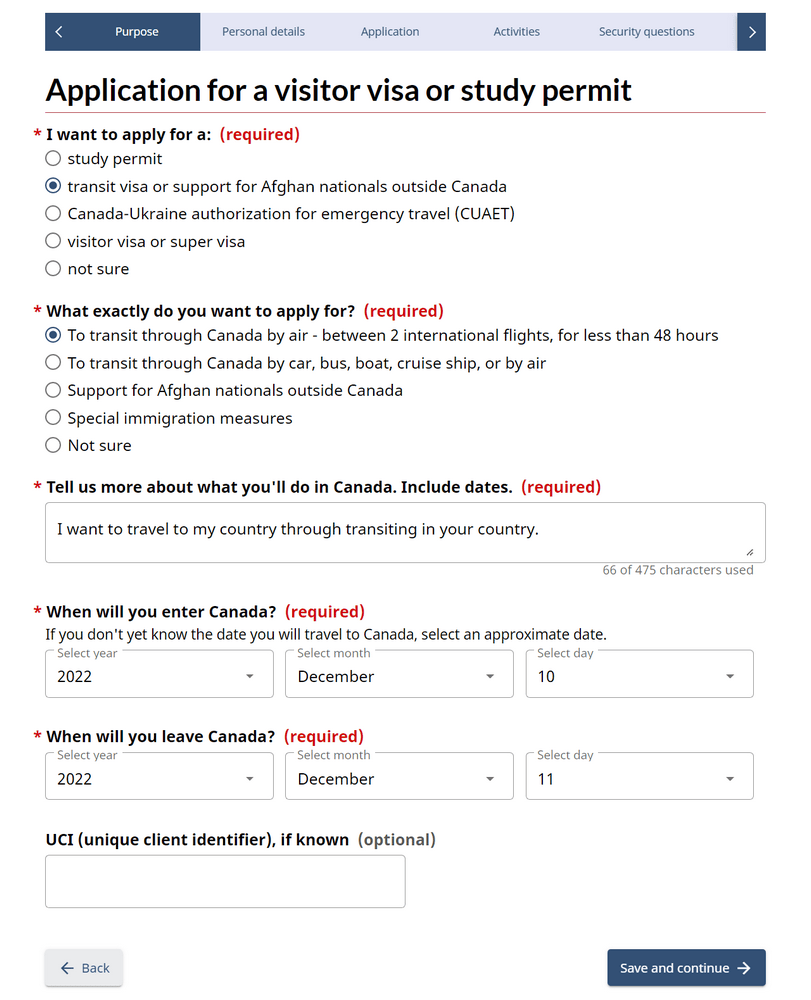Grab the text area resize handle
The image size is (811, 1000).
click(x=749, y=552)
